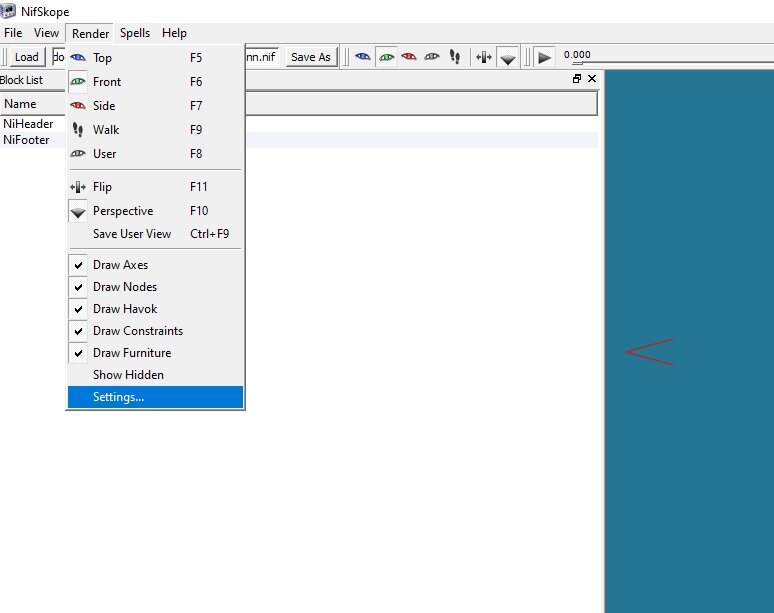Open the View menu
774x613 pixels.
tap(46, 33)
